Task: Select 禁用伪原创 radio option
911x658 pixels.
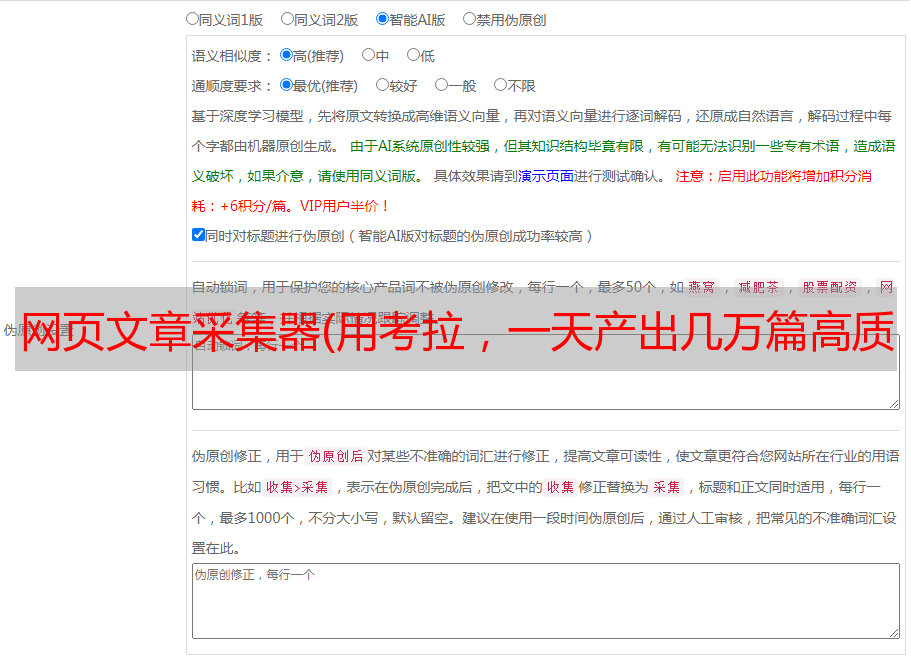Action: (469, 19)
